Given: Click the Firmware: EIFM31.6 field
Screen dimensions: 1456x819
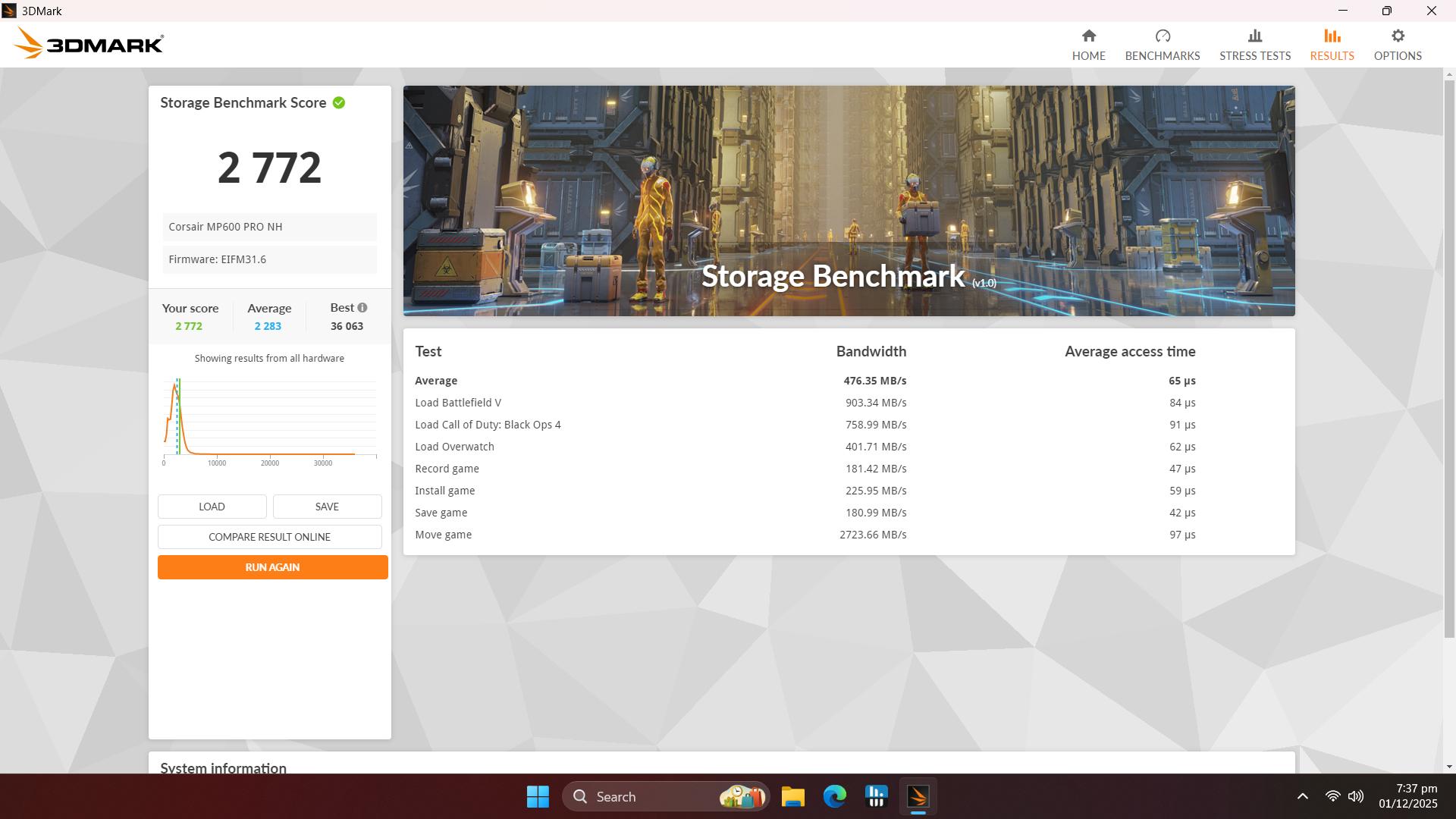Looking at the screenshot, I should [x=269, y=259].
